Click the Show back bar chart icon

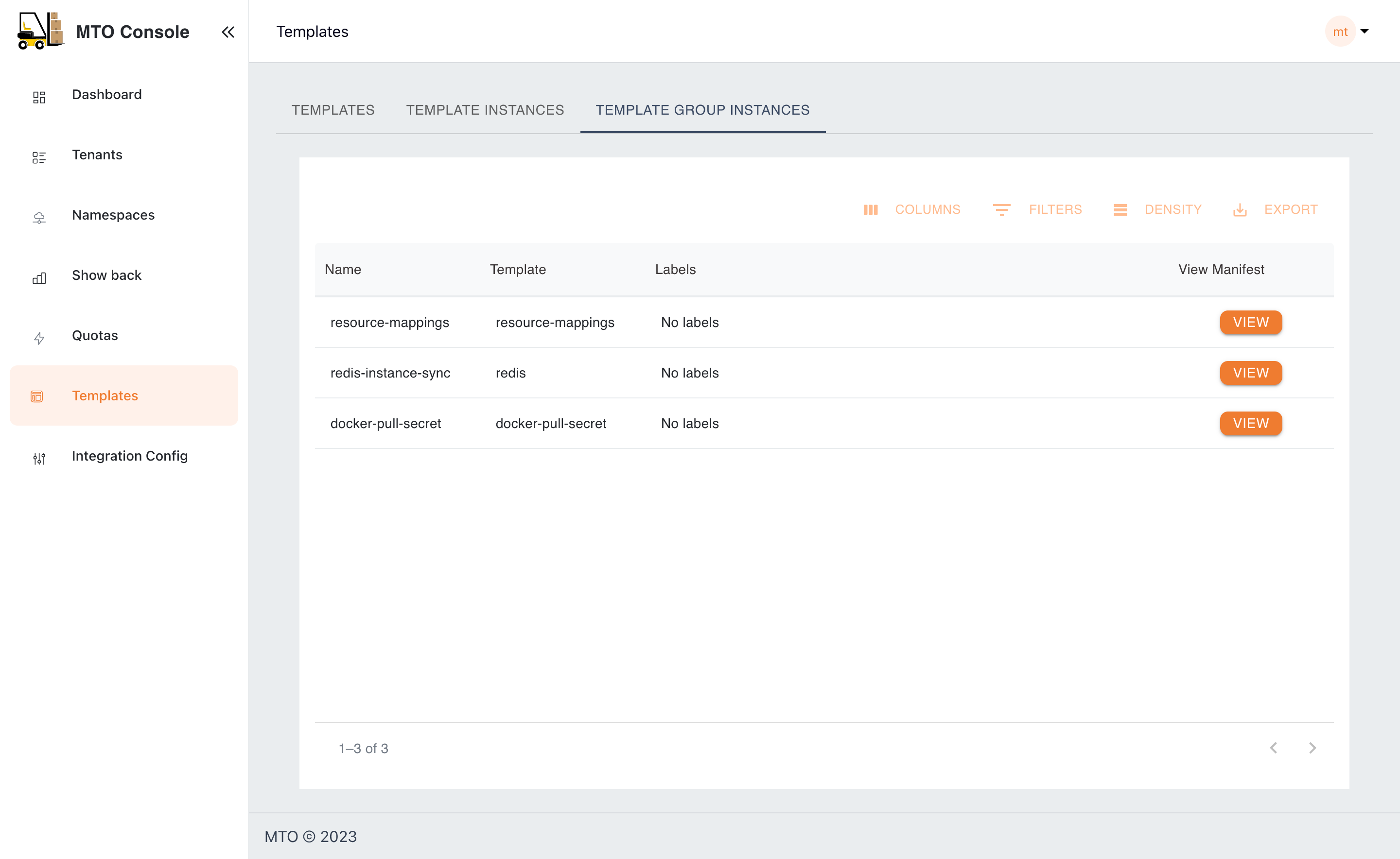[x=39, y=278]
